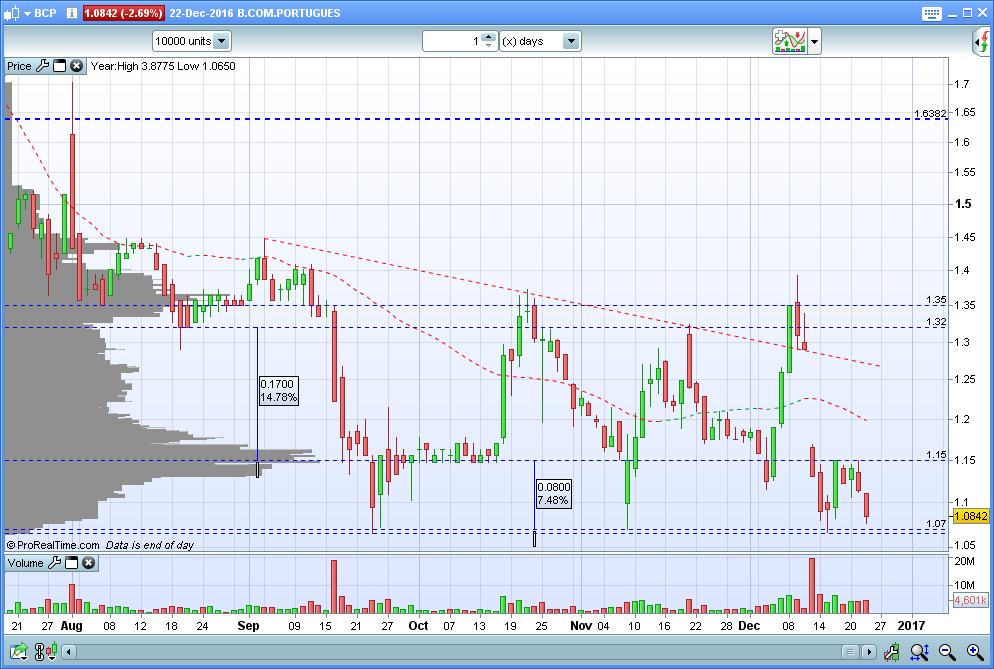Open the chart properties wrench icon
The image size is (994, 669).
tap(891, 651)
